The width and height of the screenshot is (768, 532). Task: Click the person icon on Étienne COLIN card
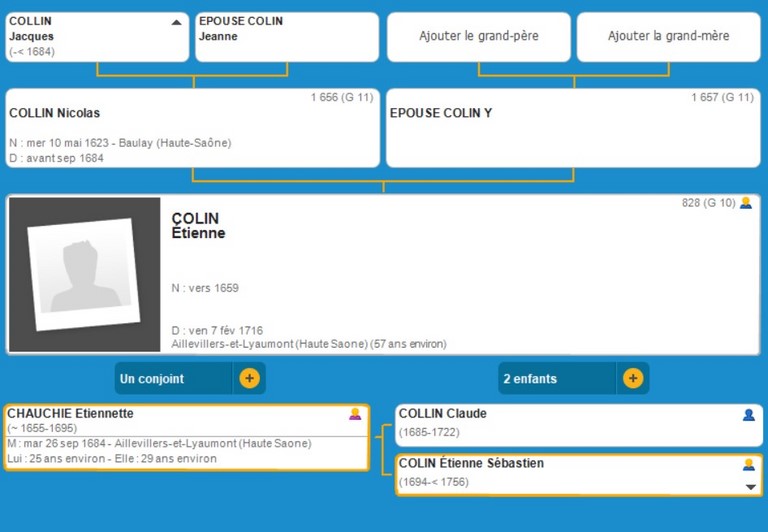pyautogui.click(x=745, y=203)
